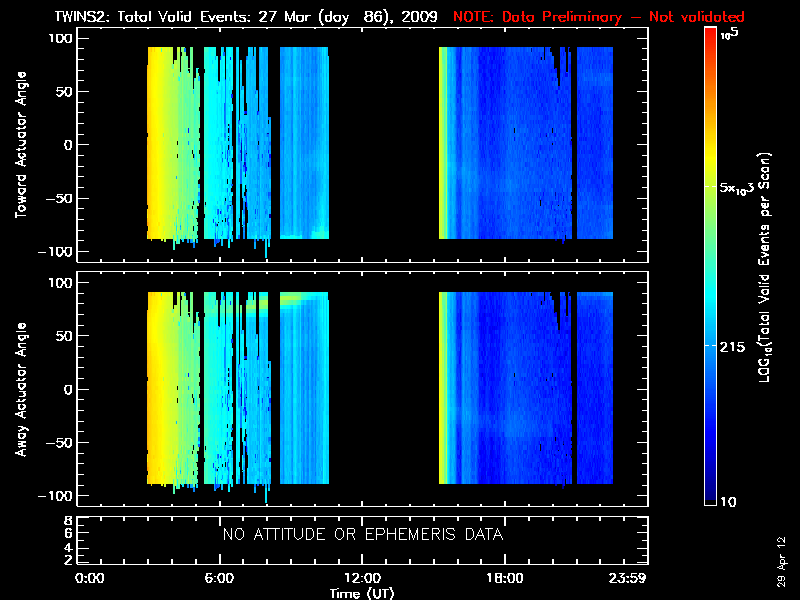Click the "29 Apr 12" date stamp
Image resolution: width=800 pixels, height=600 pixels.
pyautogui.click(x=782, y=551)
